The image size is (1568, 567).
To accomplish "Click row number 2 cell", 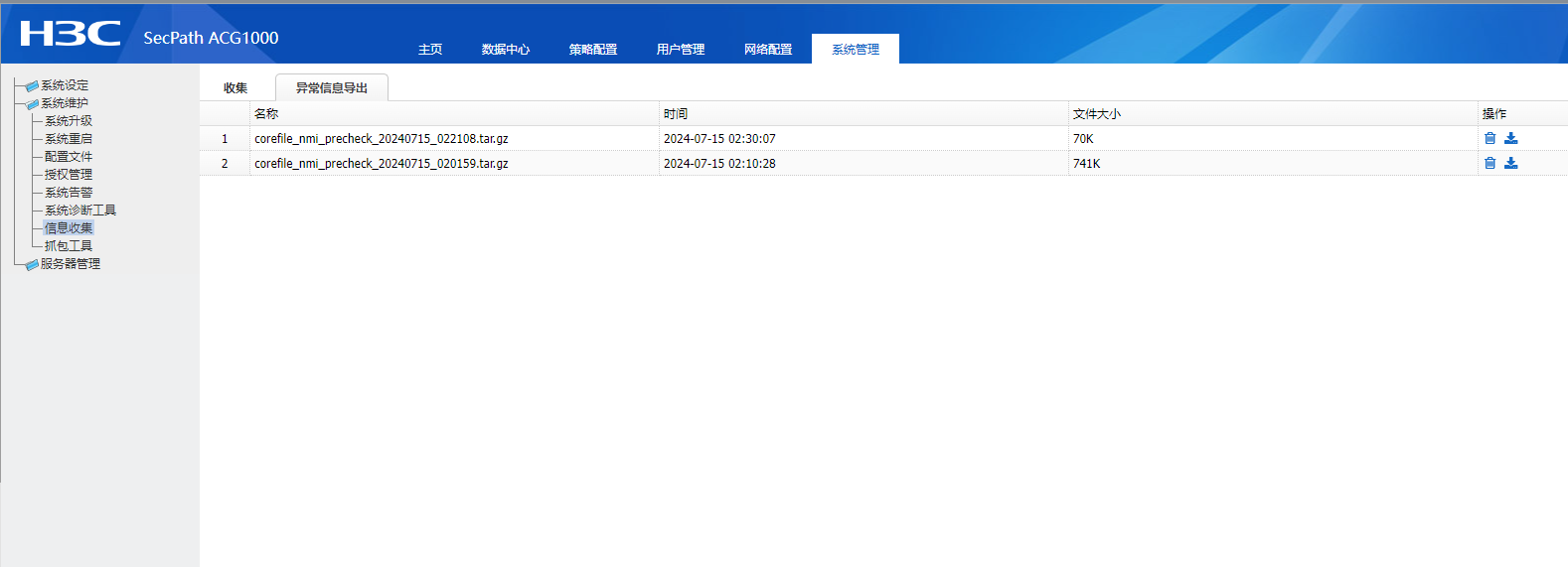I will pos(225,164).
